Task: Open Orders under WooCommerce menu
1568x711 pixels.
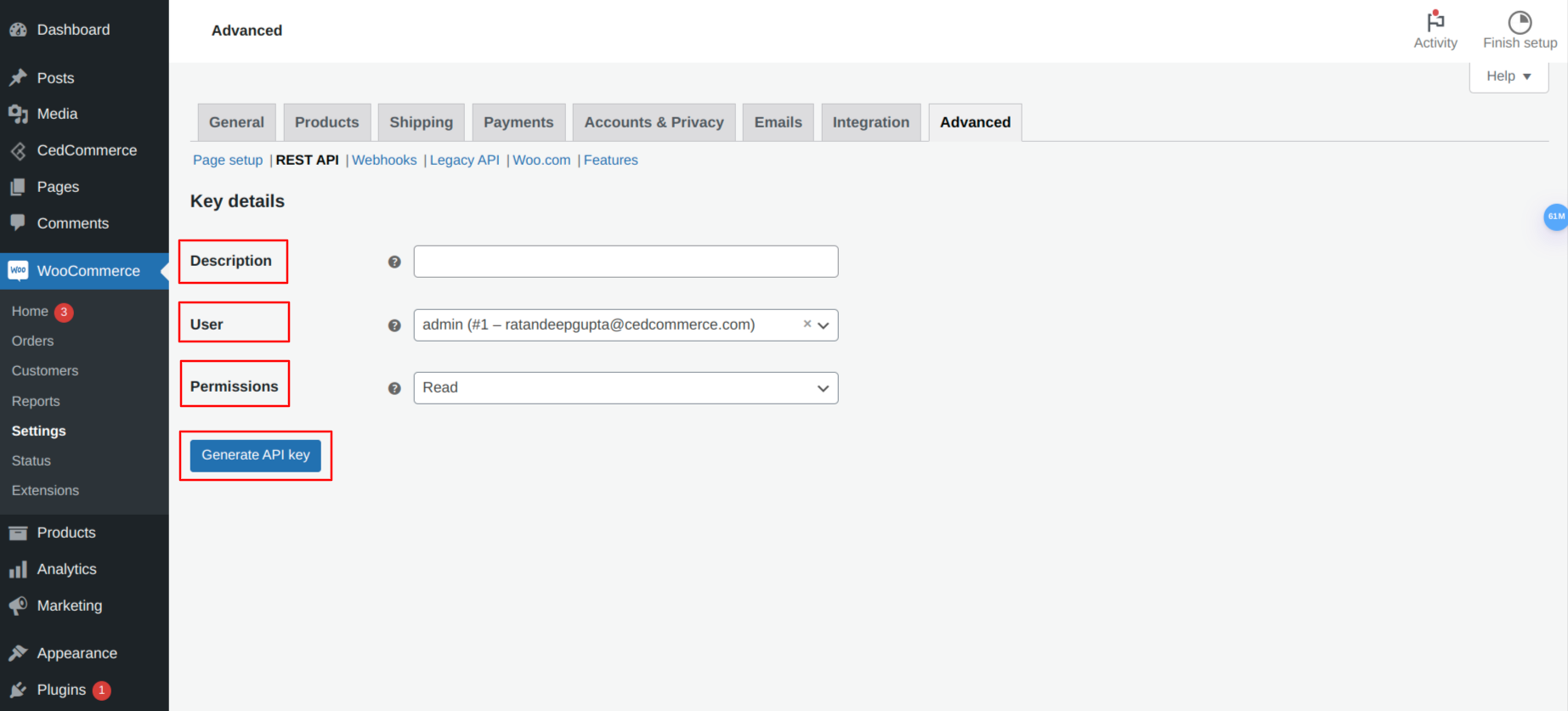Action: (x=32, y=341)
